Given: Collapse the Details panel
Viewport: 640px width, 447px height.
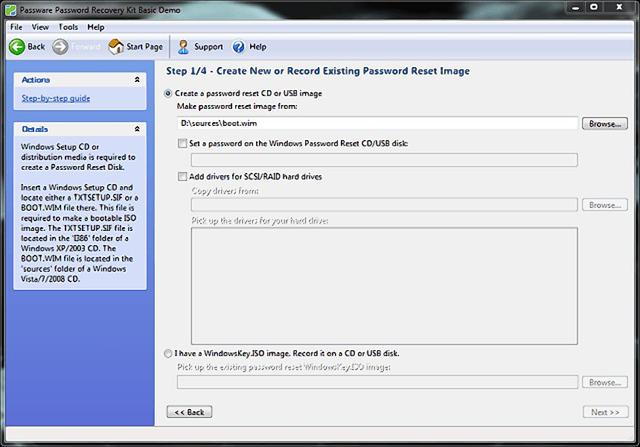Looking at the screenshot, I should 137,129.
